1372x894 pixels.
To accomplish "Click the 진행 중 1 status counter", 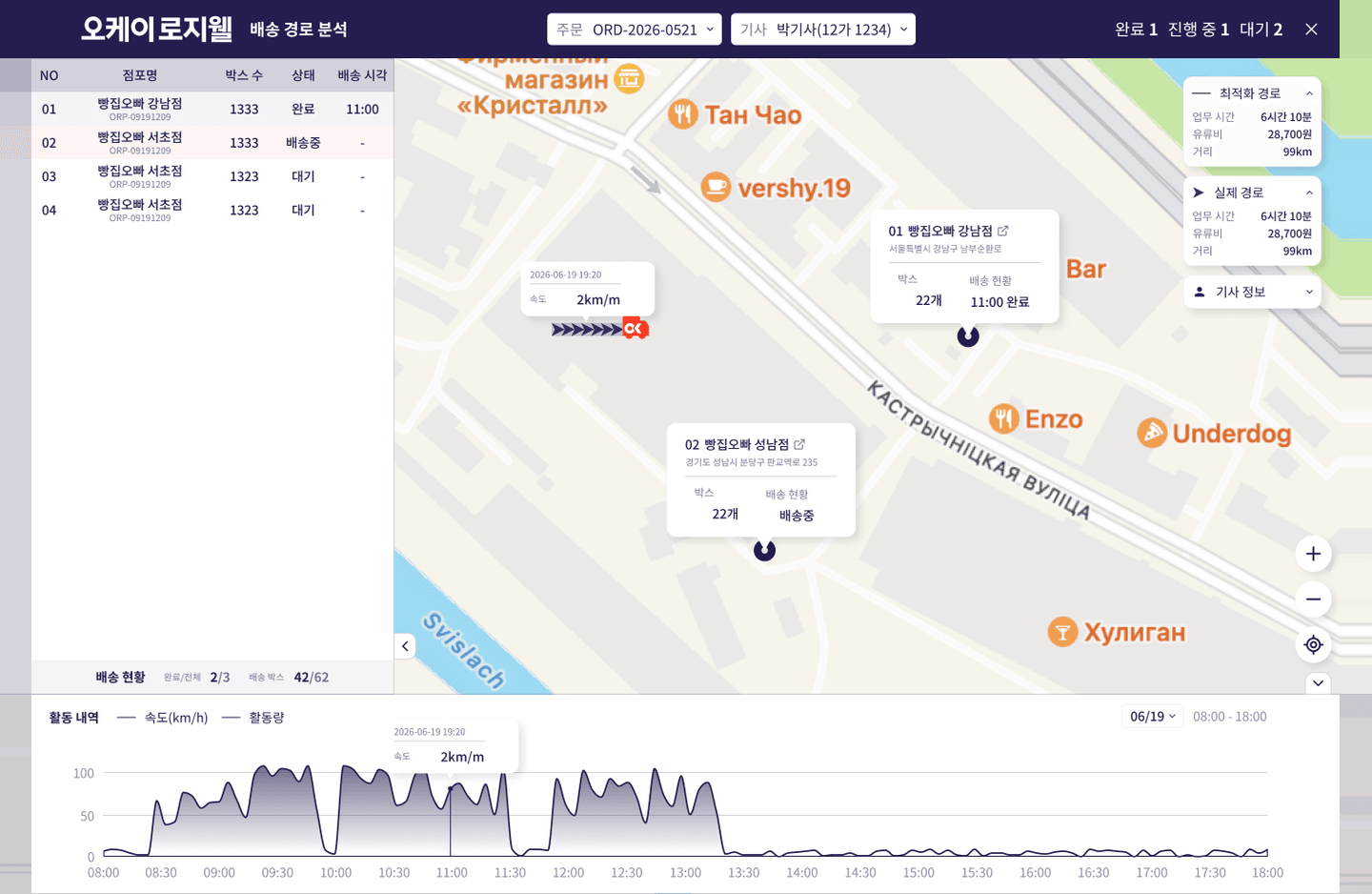I will pyautogui.click(x=1199, y=30).
